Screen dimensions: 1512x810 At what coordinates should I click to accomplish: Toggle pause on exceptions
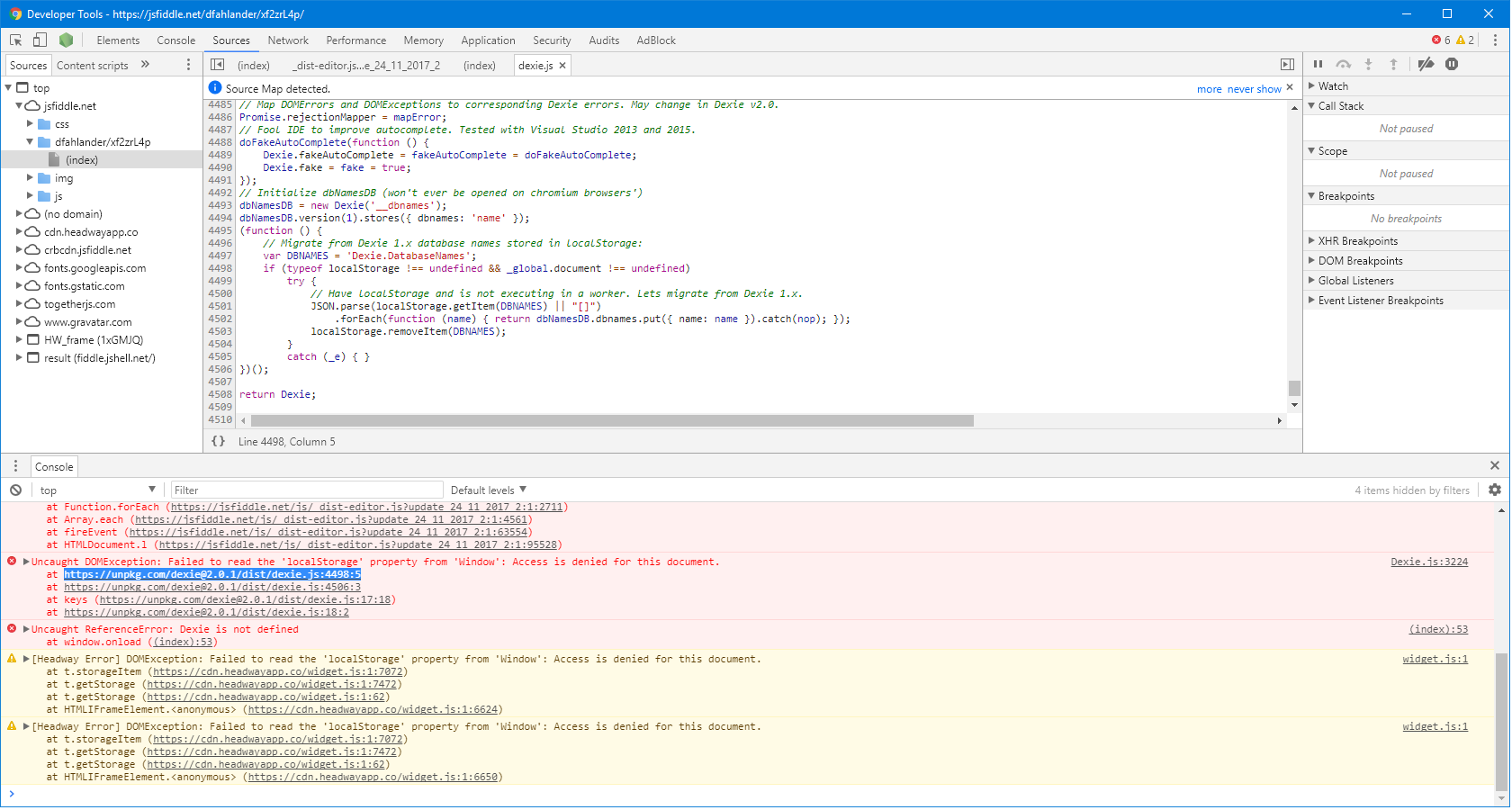[x=1452, y=64]
